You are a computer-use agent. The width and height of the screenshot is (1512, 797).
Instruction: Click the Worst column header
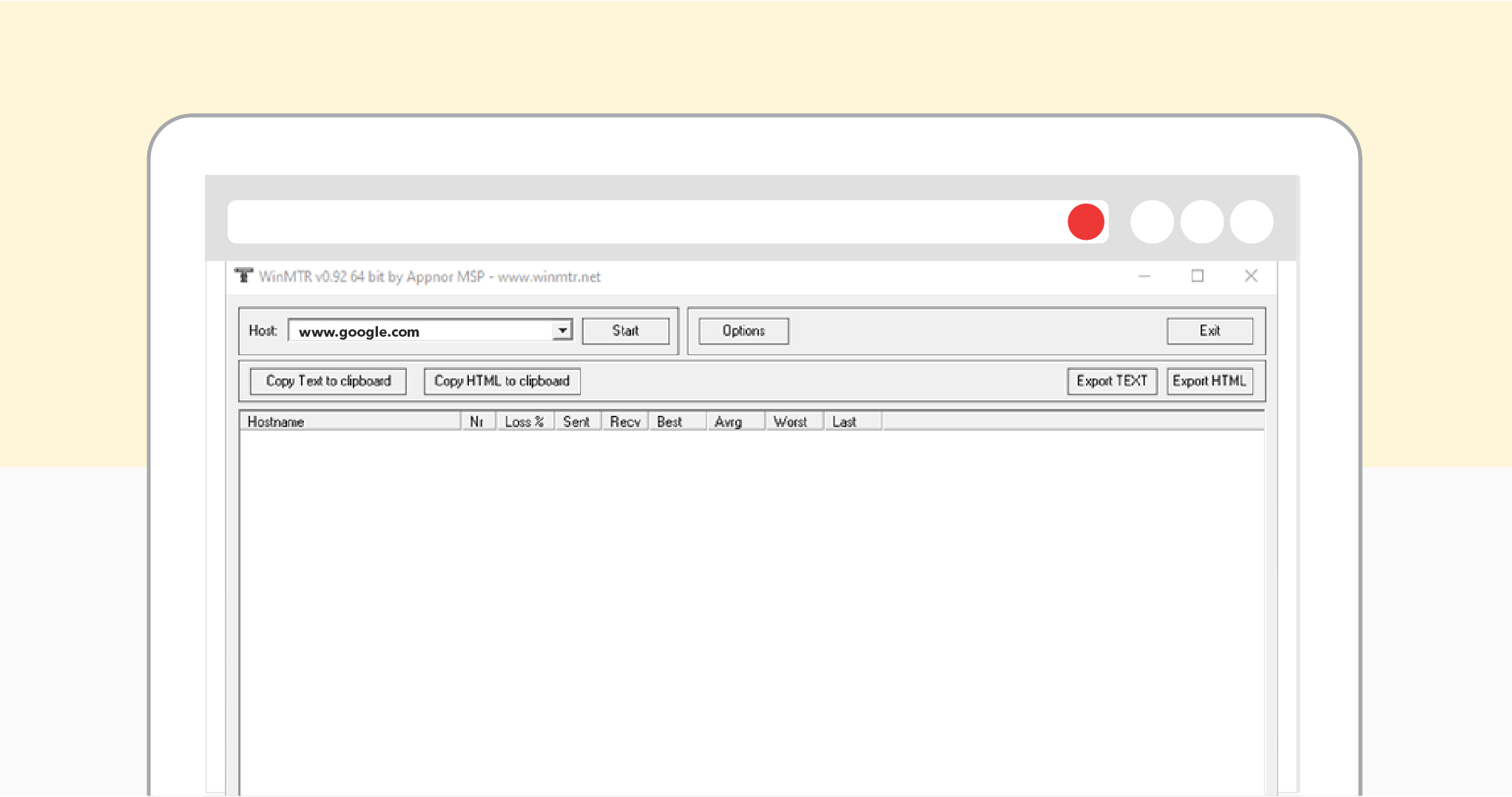tap(794, 421)
